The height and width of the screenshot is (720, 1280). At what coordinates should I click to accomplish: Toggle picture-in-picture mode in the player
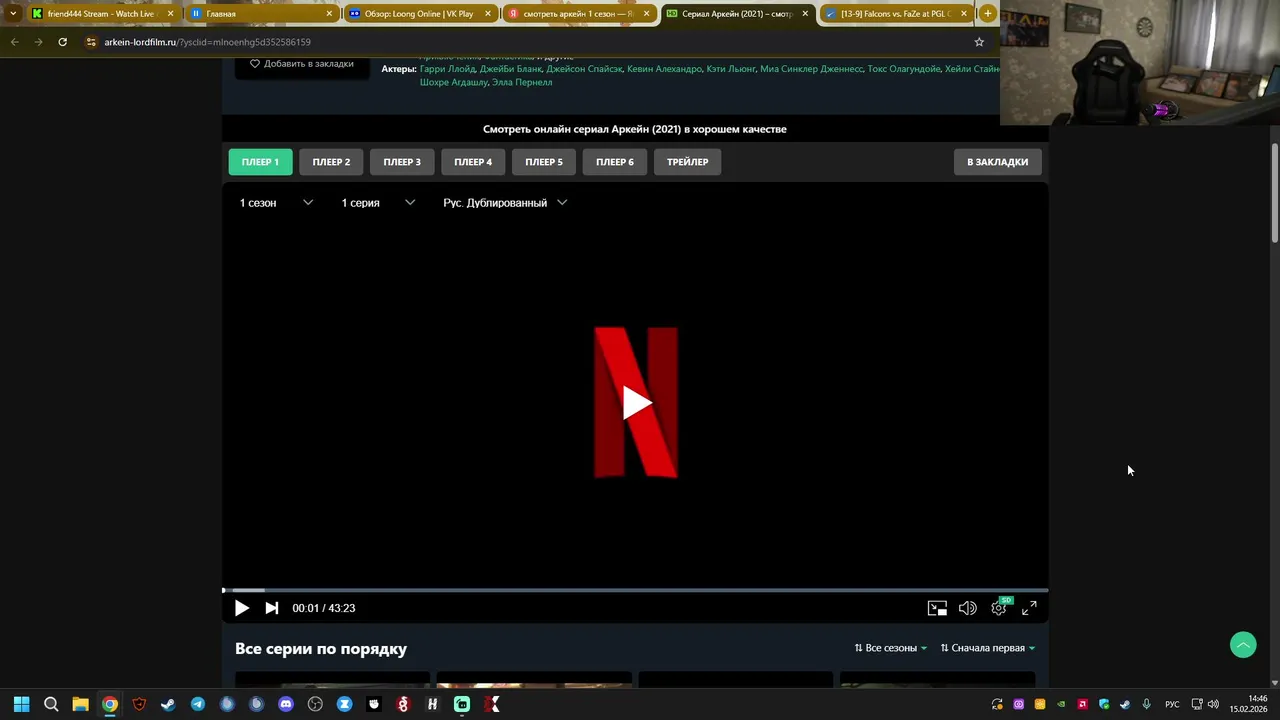coord(937,608)
